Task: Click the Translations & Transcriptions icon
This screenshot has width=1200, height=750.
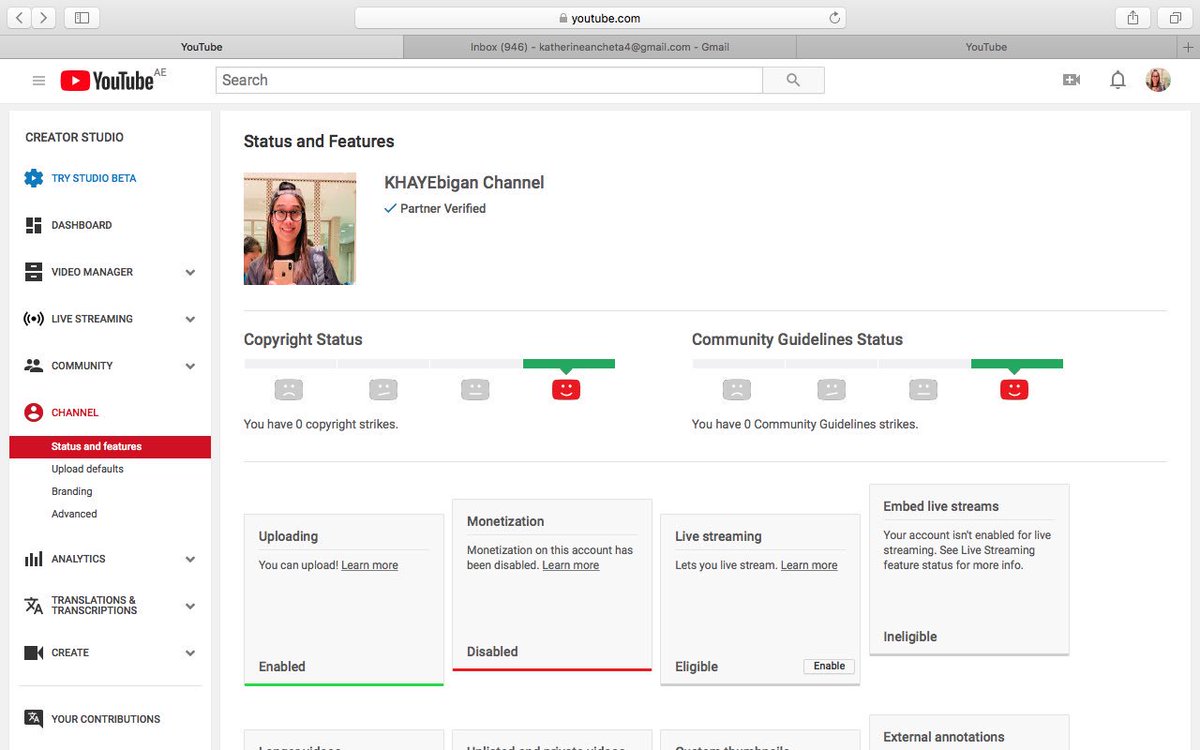Action: (34, 605)
